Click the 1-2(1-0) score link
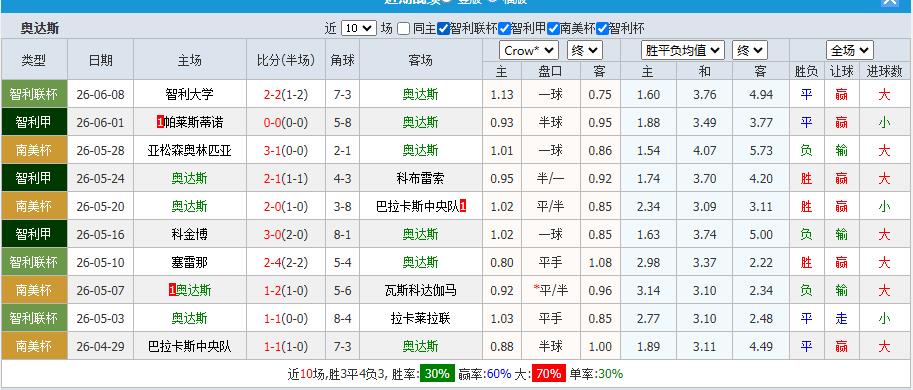Screen dimensions: 913x390 [286, 290]
